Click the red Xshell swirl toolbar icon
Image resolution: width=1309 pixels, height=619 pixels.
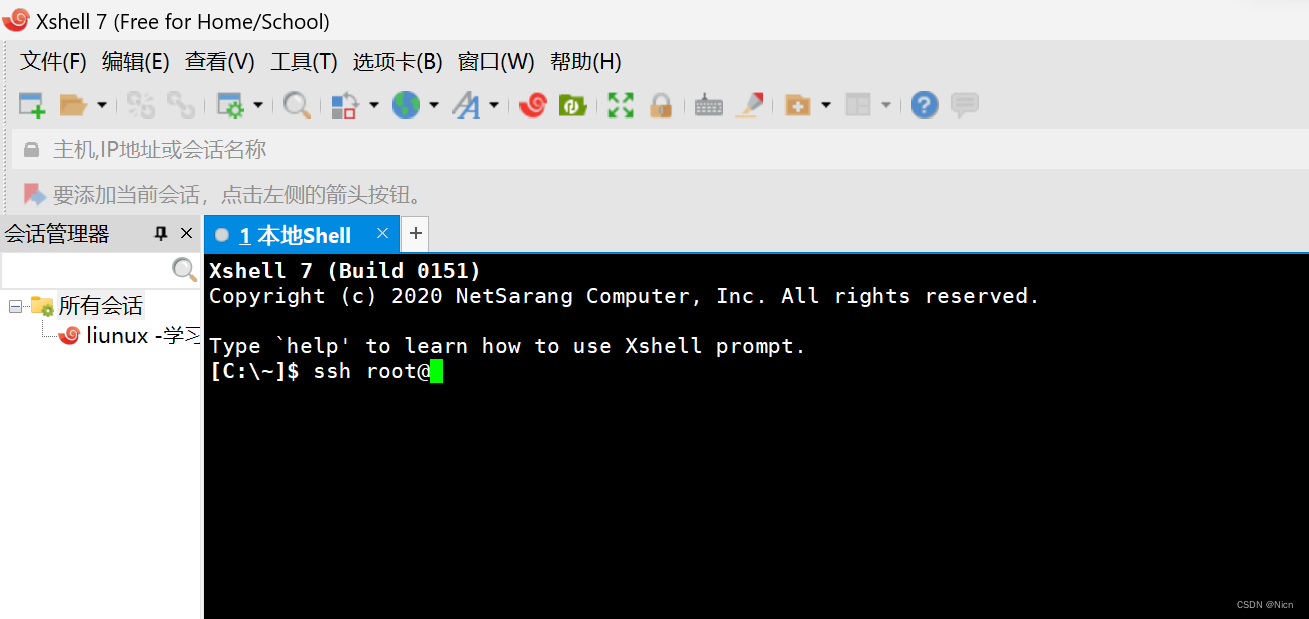533,105
